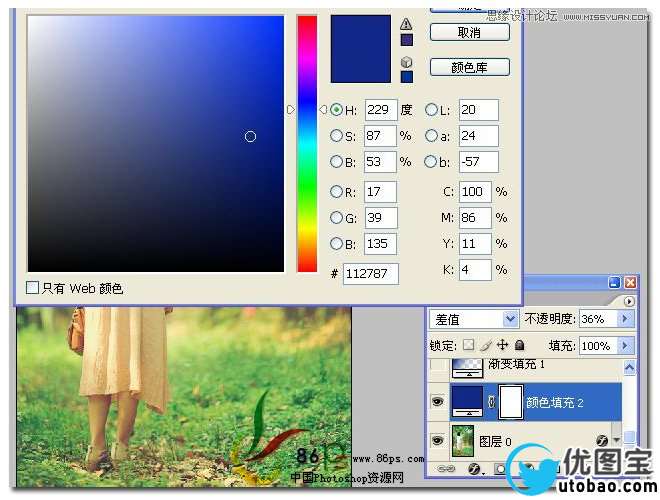Click the blue field showing 135
The width and height of the screenshot is (660, 500).
tap(380, 244)
